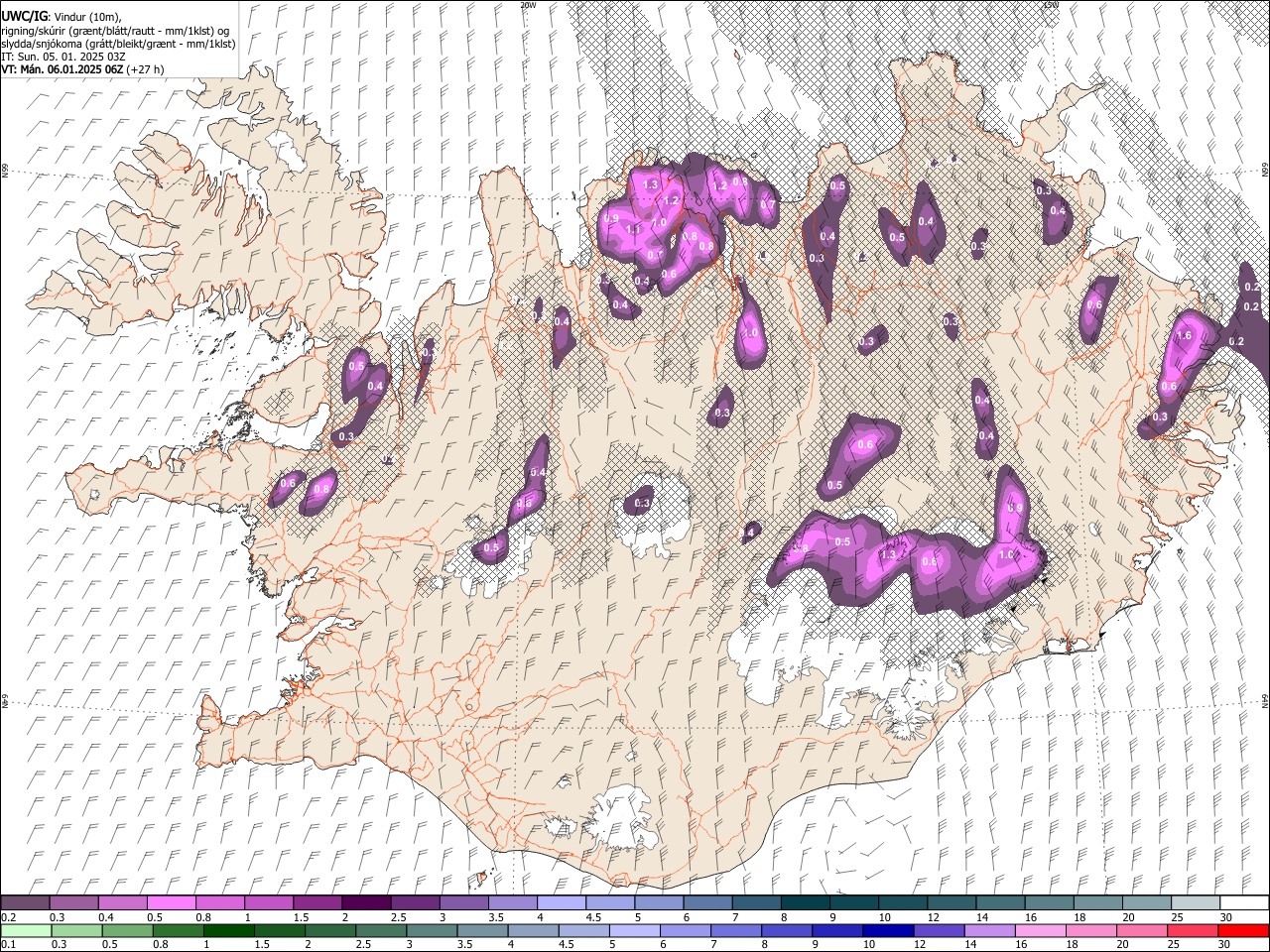Select the navy swatch between 10 and 12, rain legend

(x=889, y=930)
